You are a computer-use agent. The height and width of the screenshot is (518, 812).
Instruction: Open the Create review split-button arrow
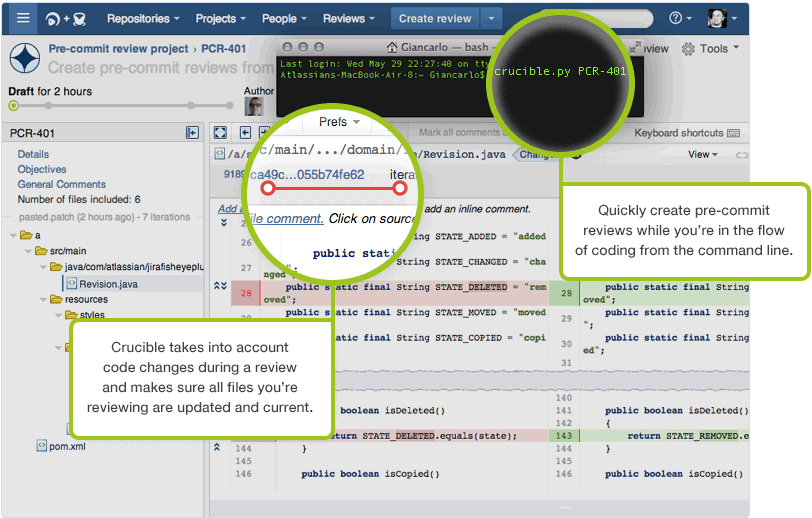[491, 18]
